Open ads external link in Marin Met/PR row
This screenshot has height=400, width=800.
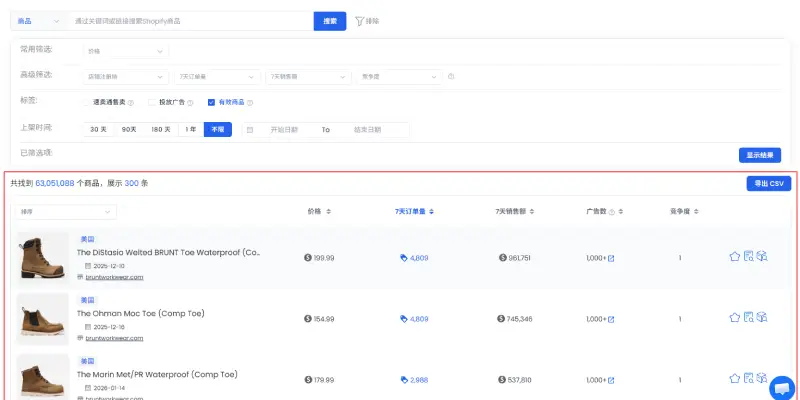611,381
